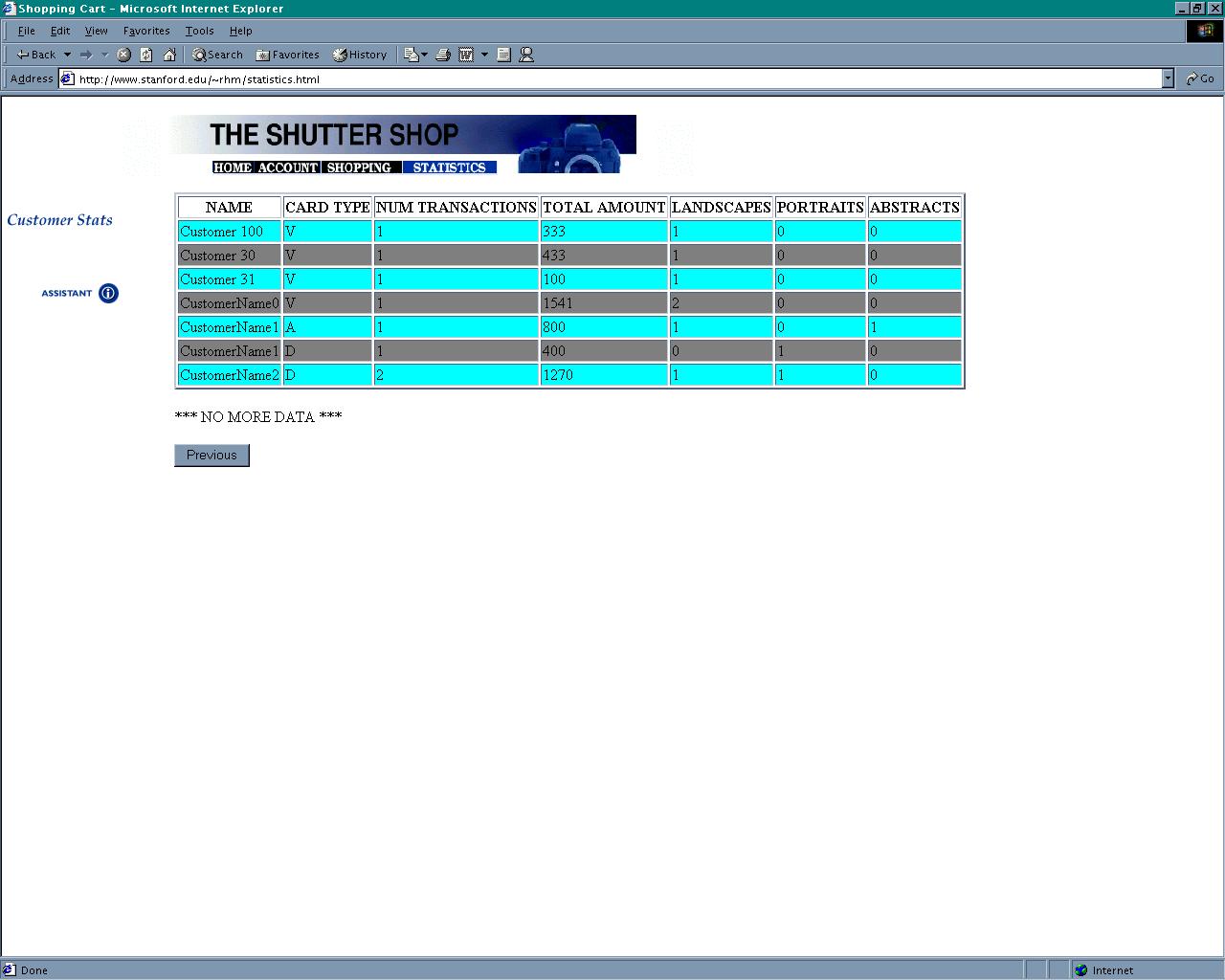The width and height of the screenshot is (1225, 980).
Task: Click the Refresh page icon
Action: [146, 55]
